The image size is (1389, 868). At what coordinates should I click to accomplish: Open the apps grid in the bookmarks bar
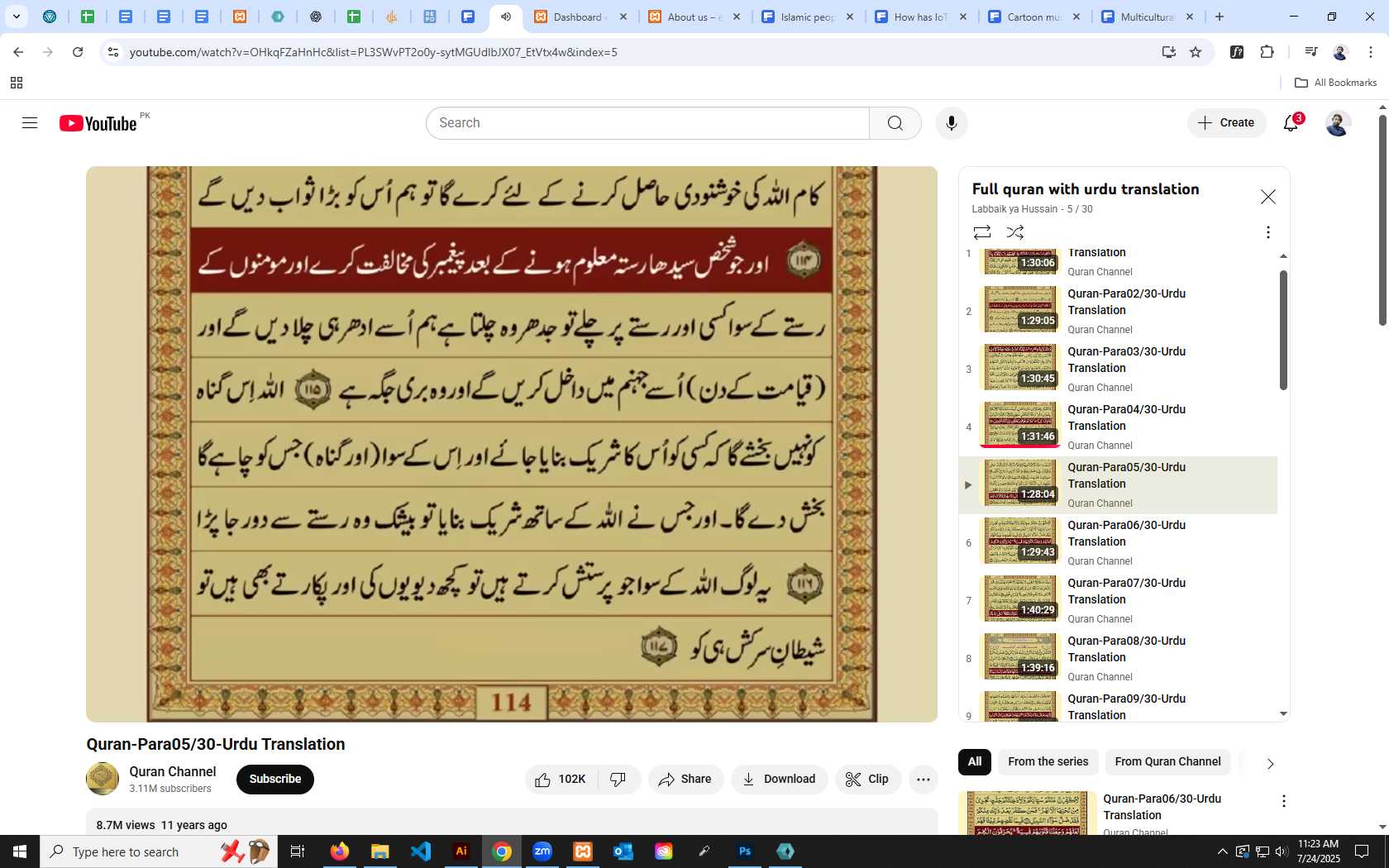[17, 83]
